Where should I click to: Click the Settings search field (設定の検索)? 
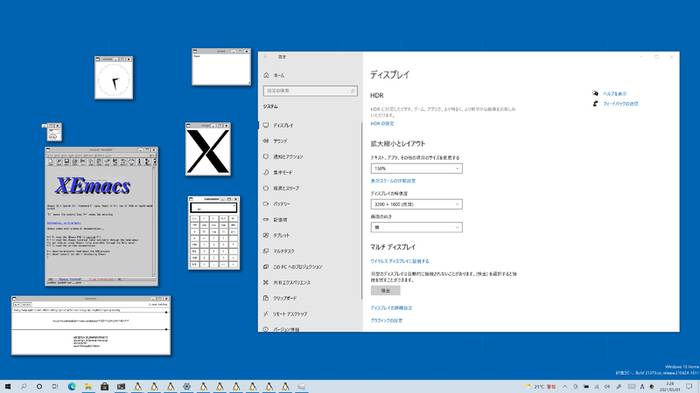[x=310, y=91]
